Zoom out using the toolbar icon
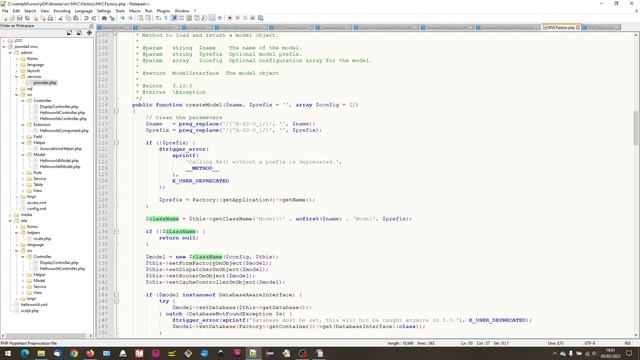The image size is (640, 360). tap(130, 18)
